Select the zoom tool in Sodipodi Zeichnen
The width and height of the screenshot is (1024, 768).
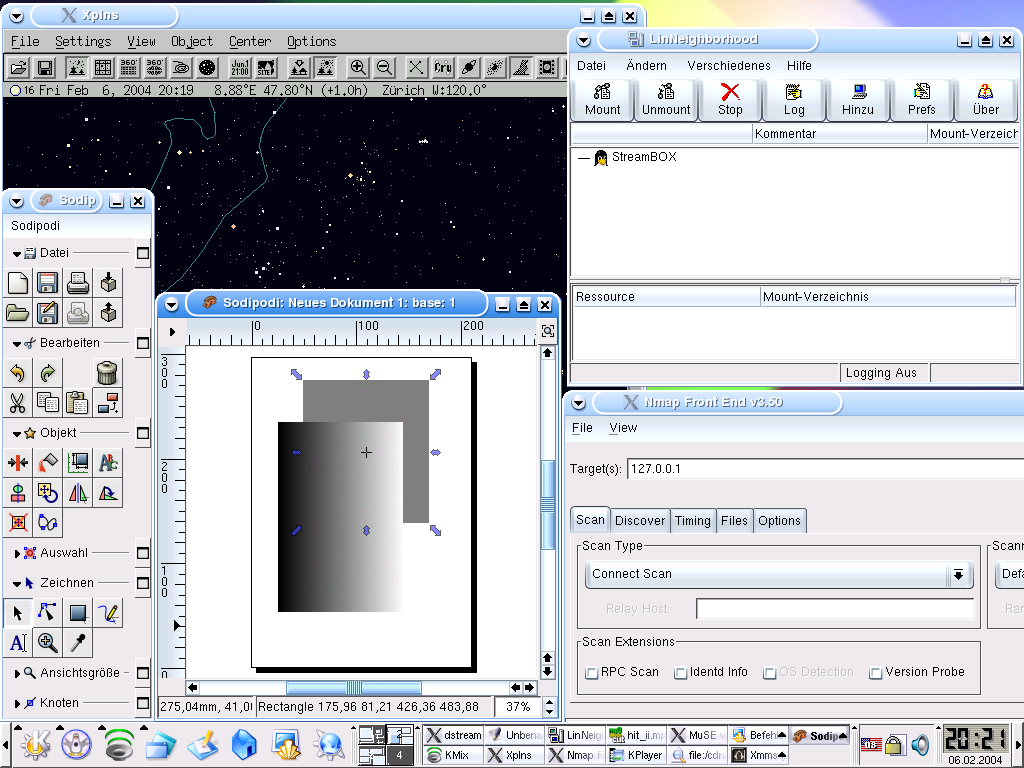(48, 643)
